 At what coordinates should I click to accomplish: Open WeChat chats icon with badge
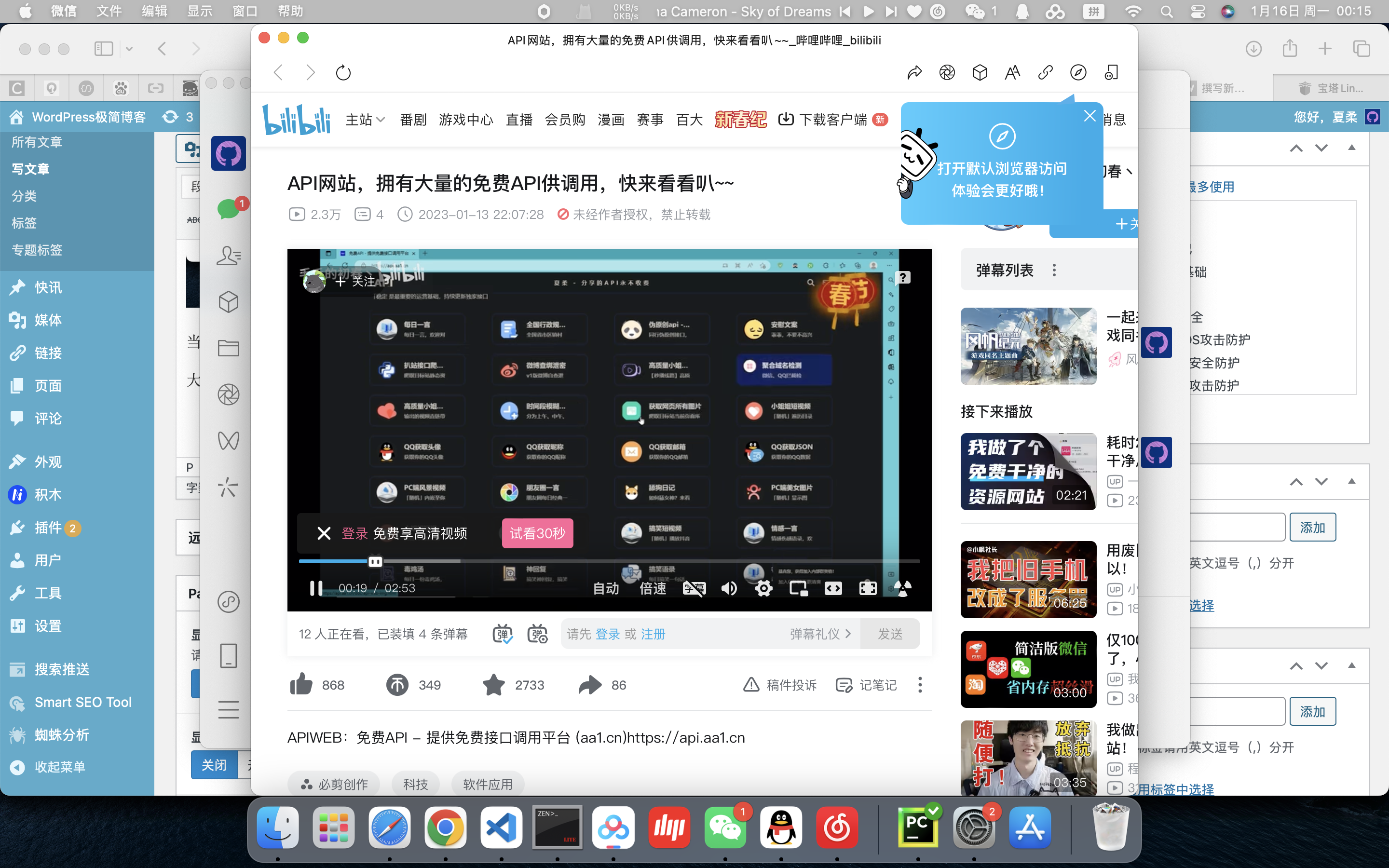coord(229,209)
